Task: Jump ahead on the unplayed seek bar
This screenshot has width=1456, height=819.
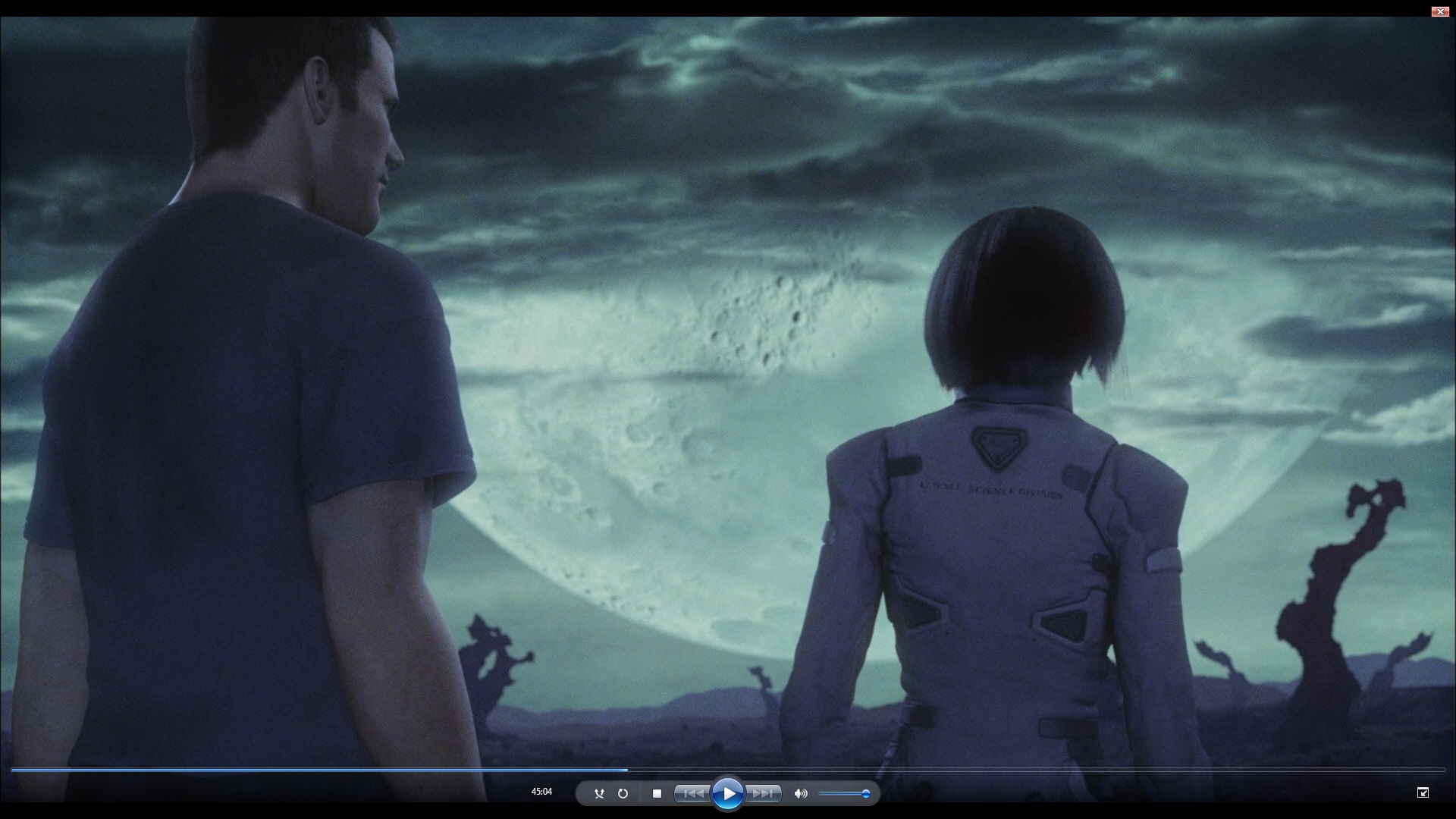Action: coord(1031,770)
